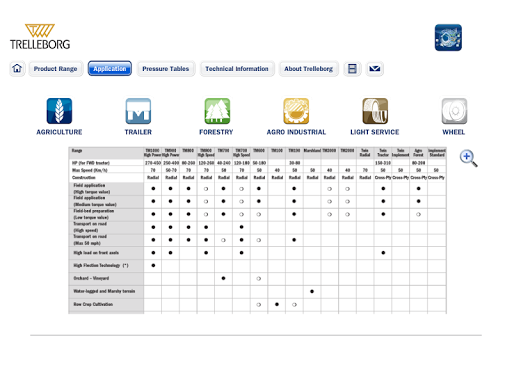Click the tyre range application table

click(x=257, y=230)
